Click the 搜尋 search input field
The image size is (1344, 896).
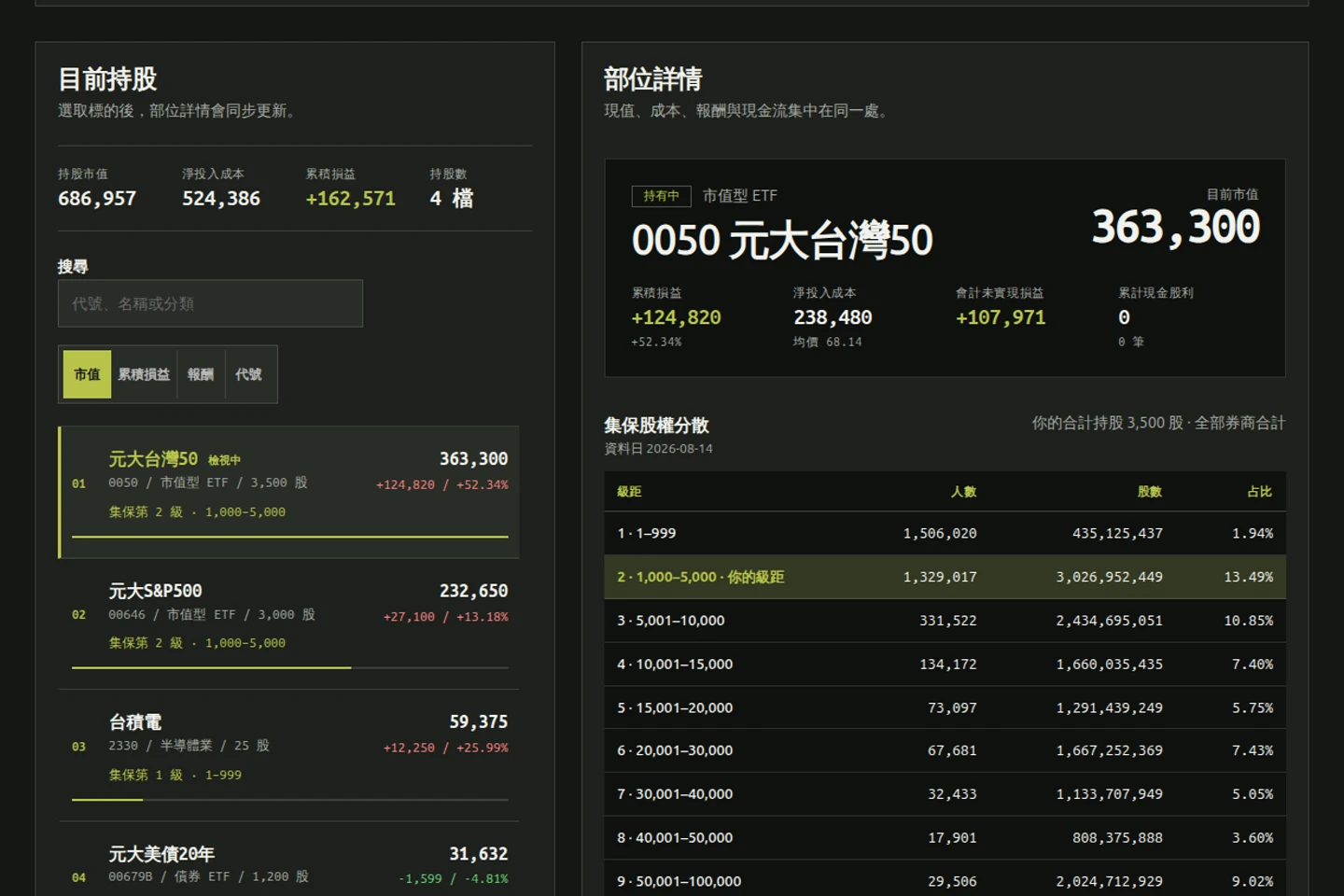click(210, 303)
